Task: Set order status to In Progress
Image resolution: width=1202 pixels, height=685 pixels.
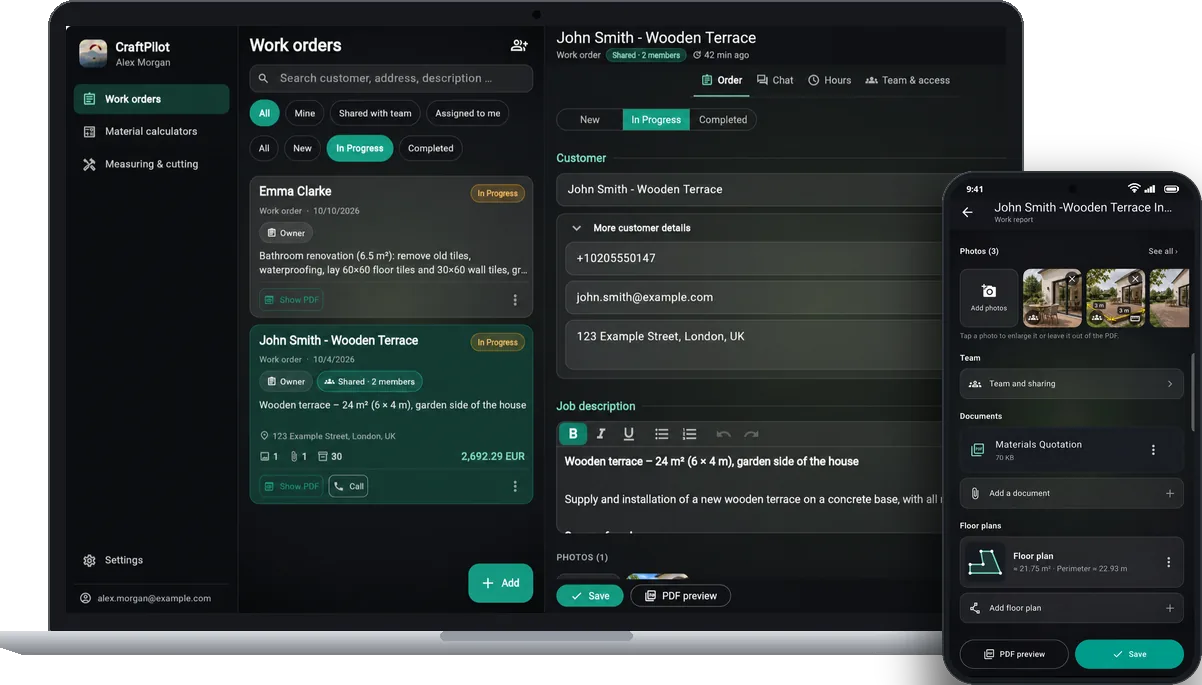Action: pyautogui.click(x=656, y=119)
